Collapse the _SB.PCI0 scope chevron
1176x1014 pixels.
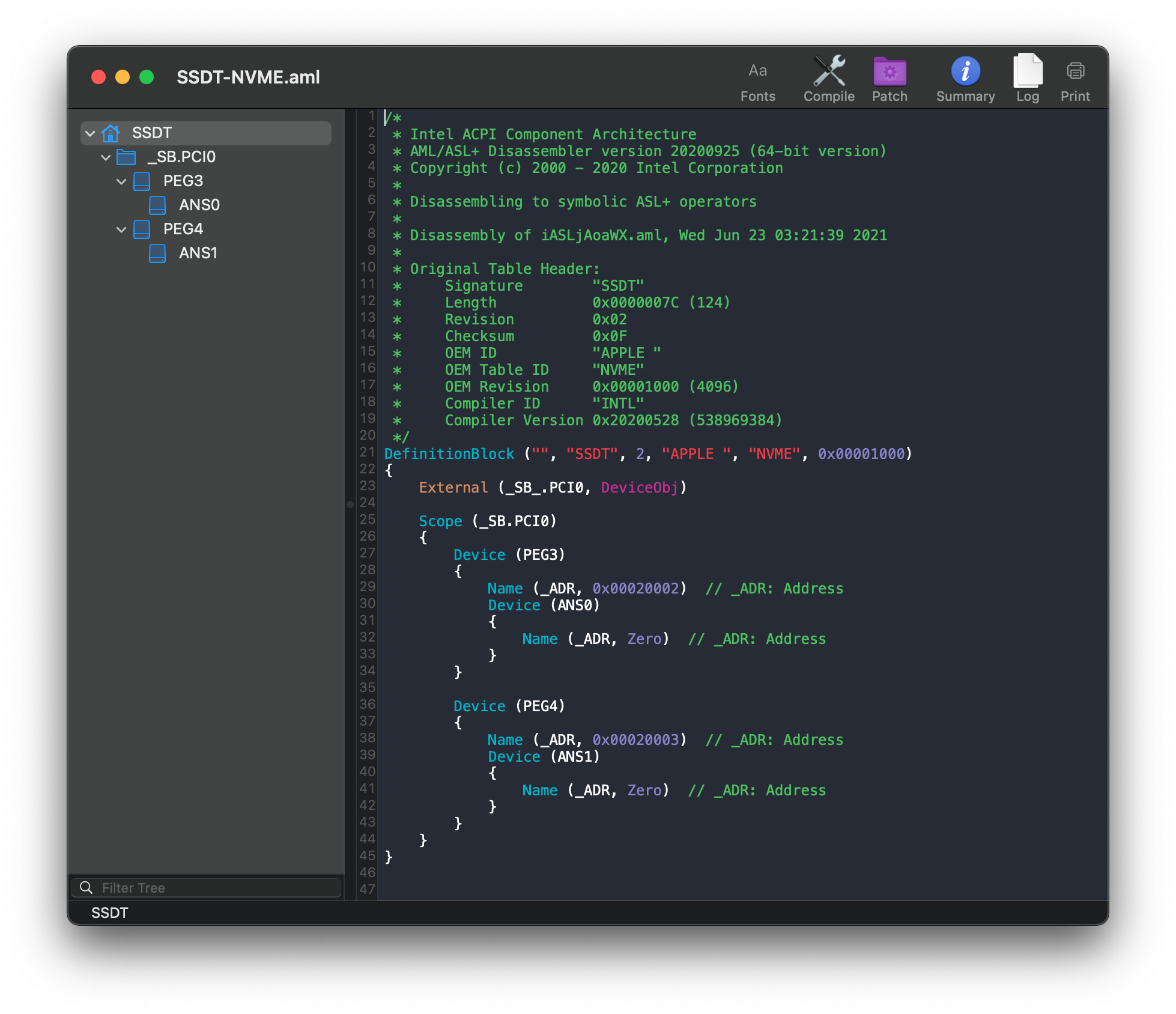point(106,157)
